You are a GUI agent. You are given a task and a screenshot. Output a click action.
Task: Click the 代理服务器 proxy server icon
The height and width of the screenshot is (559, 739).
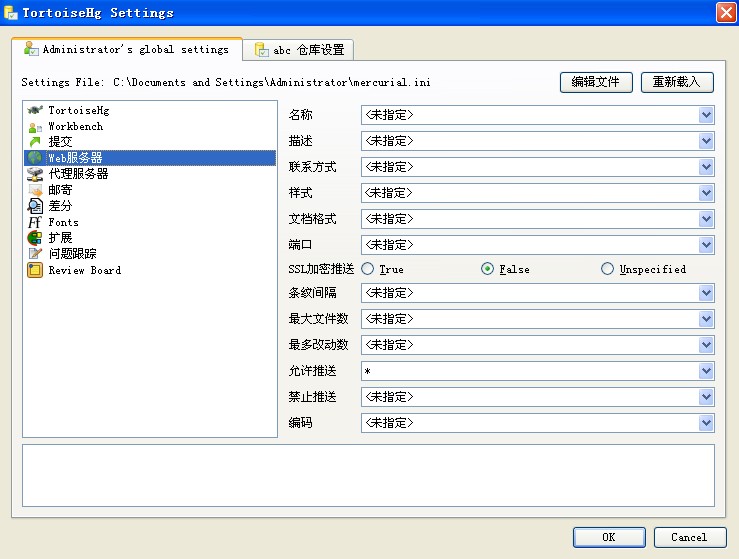coord(35,174)
